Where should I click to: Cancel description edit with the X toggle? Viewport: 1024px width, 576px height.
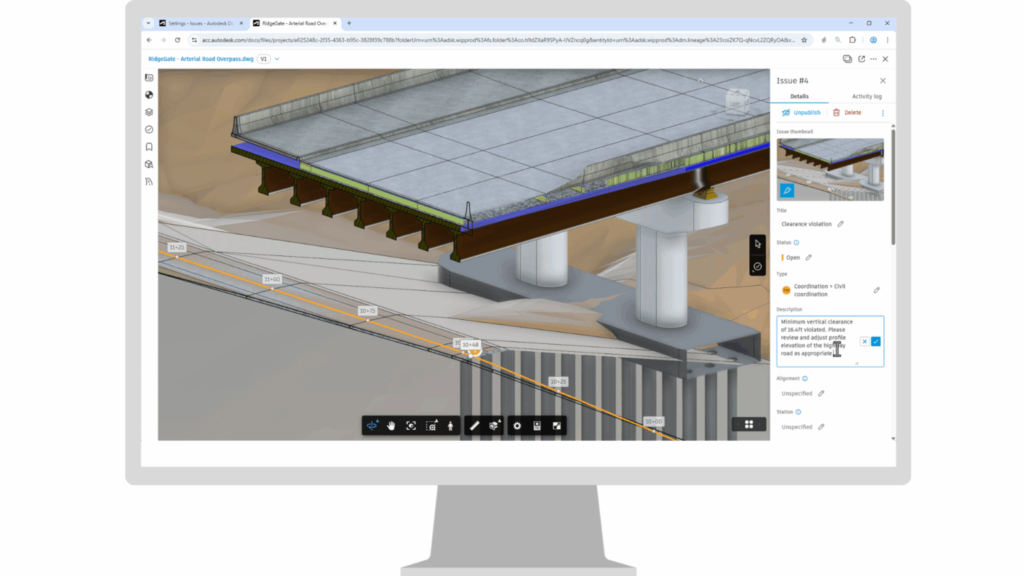[864, 341]
